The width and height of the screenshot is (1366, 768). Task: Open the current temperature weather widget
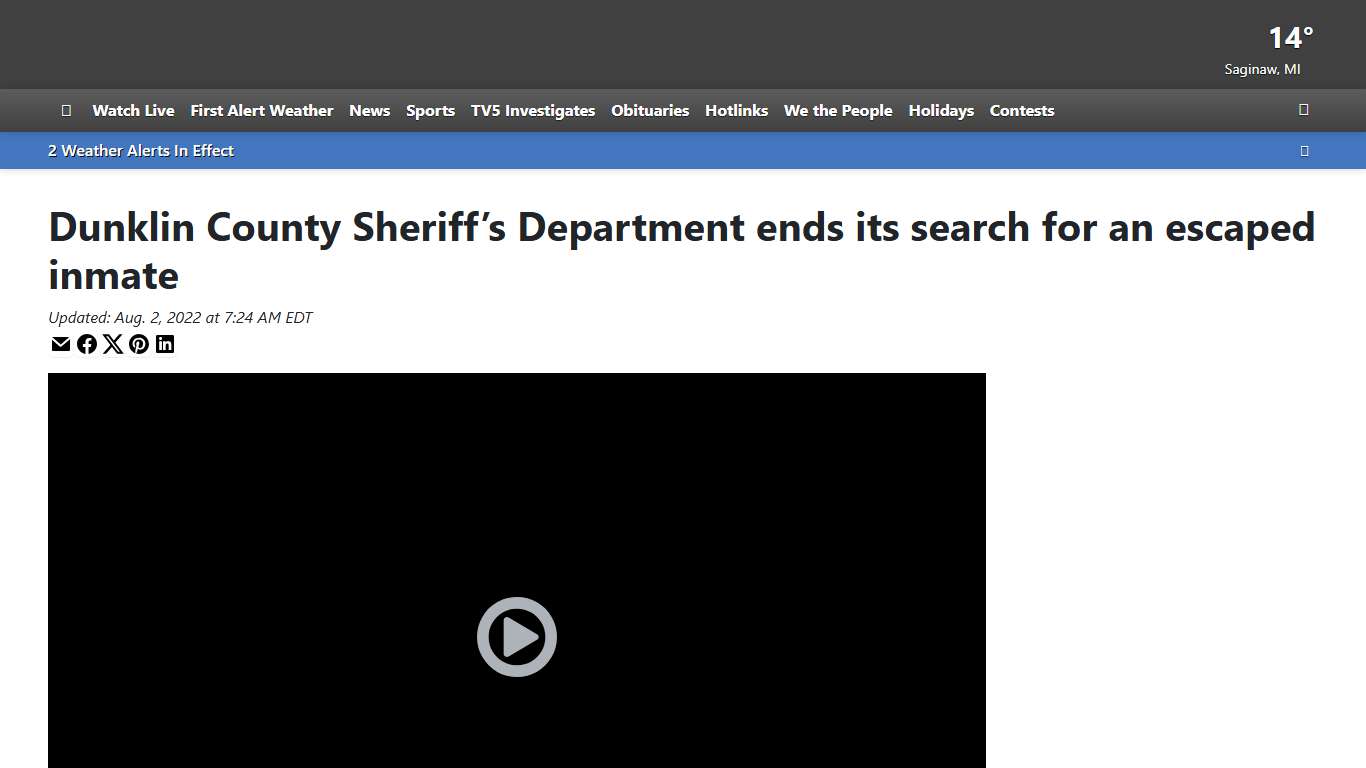coord(1289,38)
